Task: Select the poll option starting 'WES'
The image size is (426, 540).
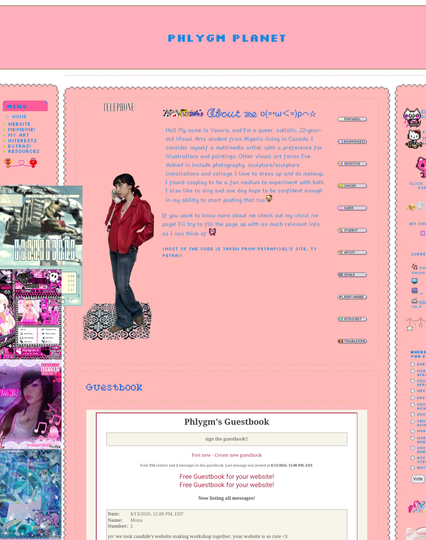Action: pos(412,391)
